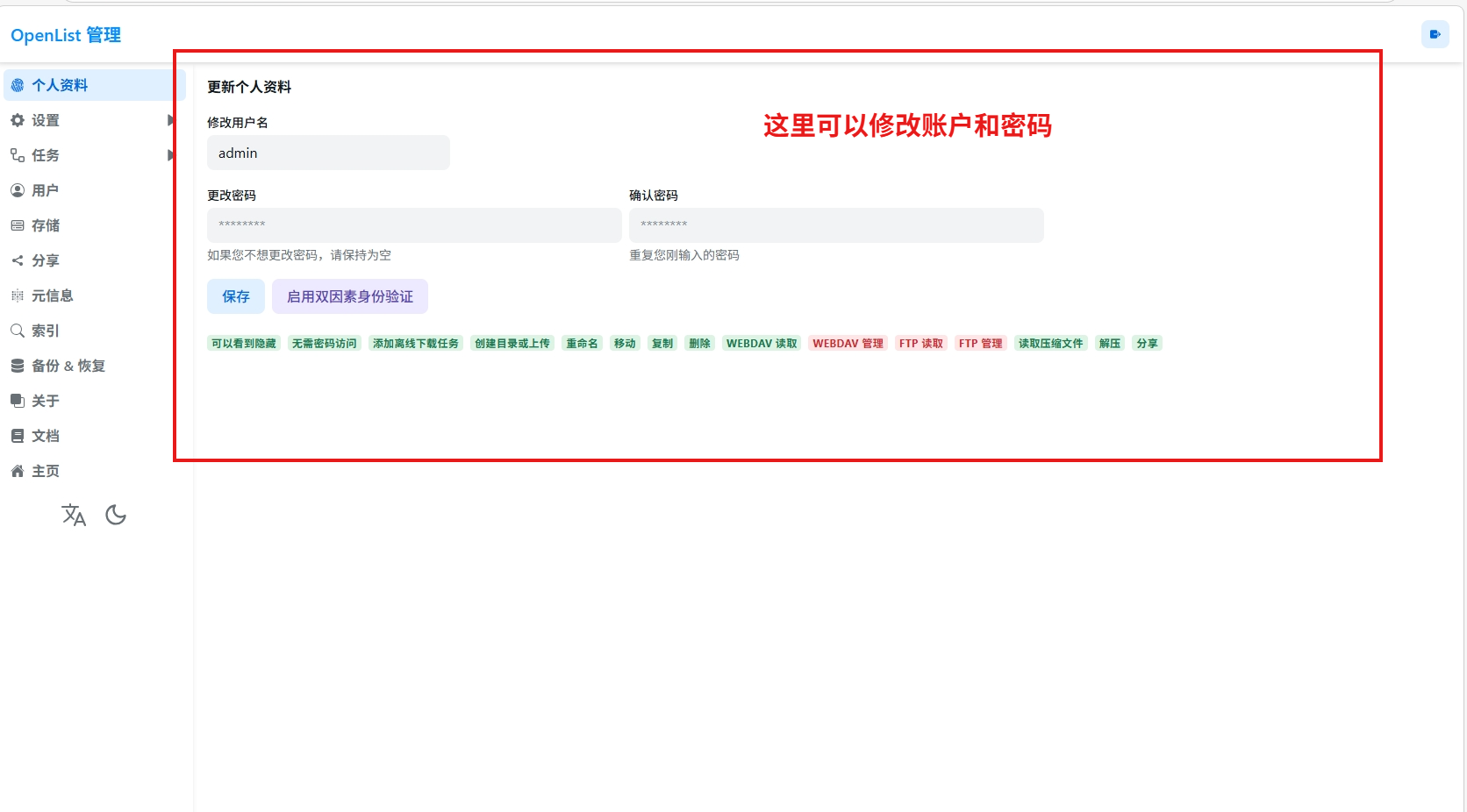Click the 复制 permission tag
1467x812 pixels.
(662, 343)
